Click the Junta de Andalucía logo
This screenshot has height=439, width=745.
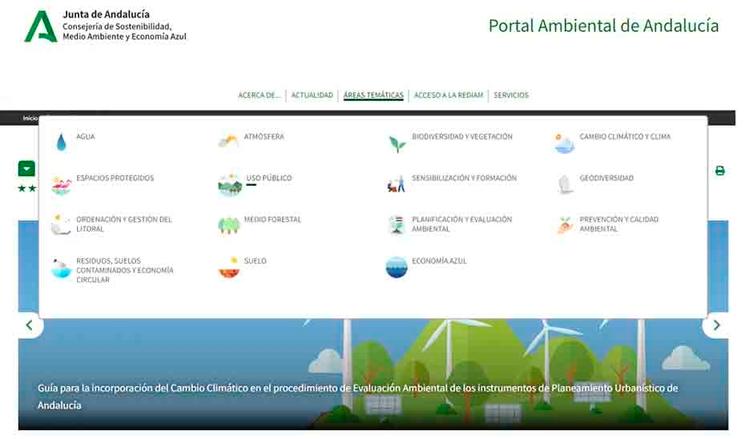41,27
